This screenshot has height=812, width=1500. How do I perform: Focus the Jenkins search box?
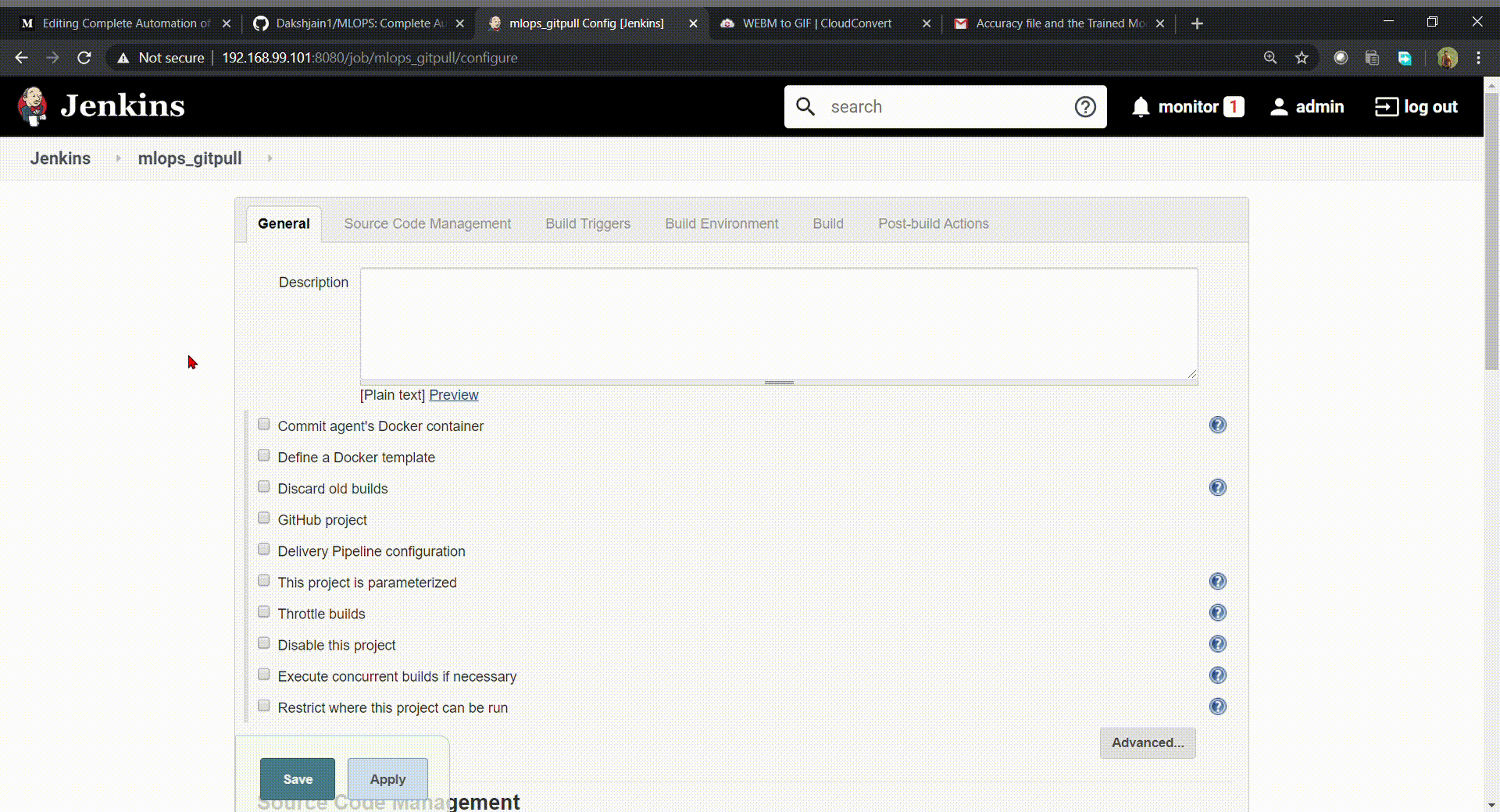click(945, 107)
